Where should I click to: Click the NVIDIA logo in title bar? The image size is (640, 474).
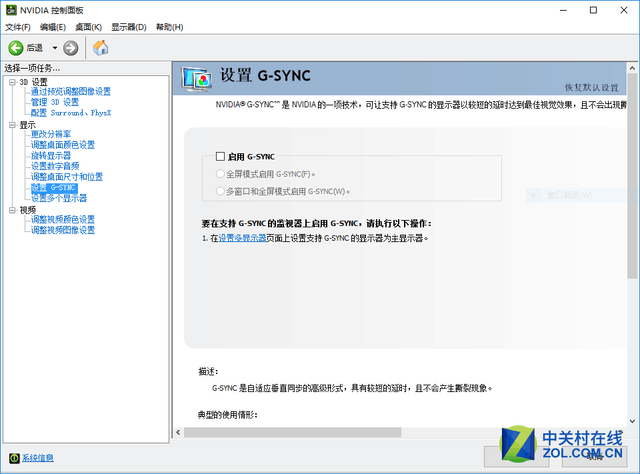[x=11, y=10]
